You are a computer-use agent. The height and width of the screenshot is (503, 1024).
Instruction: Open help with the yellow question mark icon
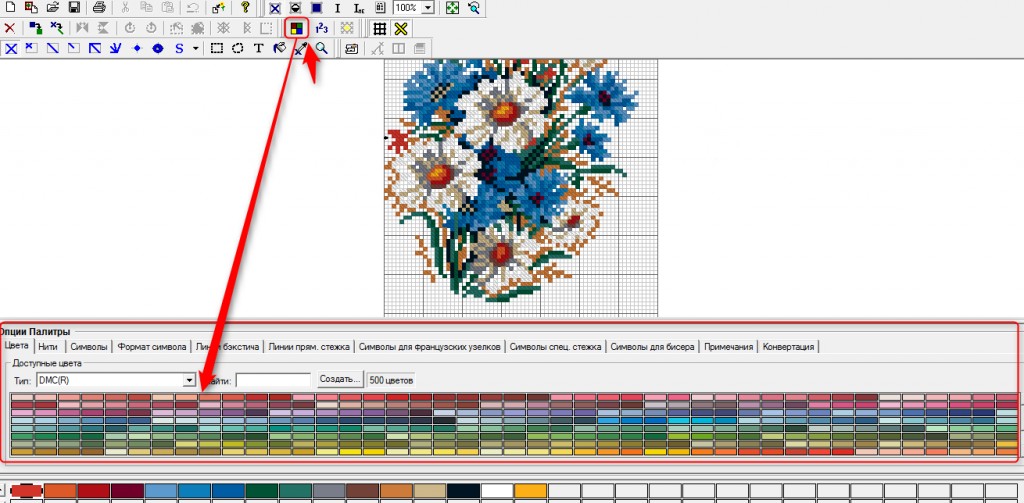coord(245,8)
